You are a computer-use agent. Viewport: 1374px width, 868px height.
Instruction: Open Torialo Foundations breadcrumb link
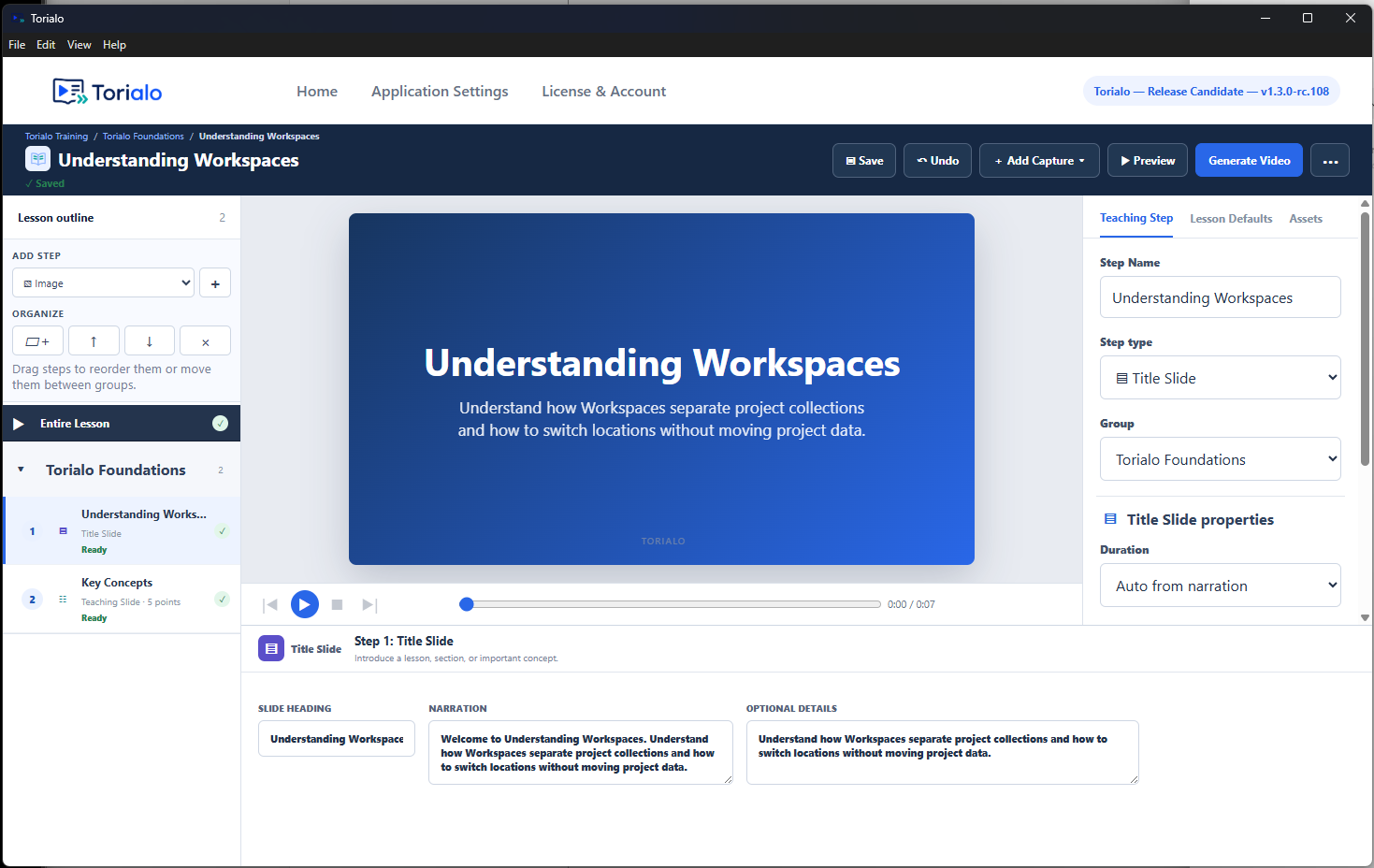point(143,137)
